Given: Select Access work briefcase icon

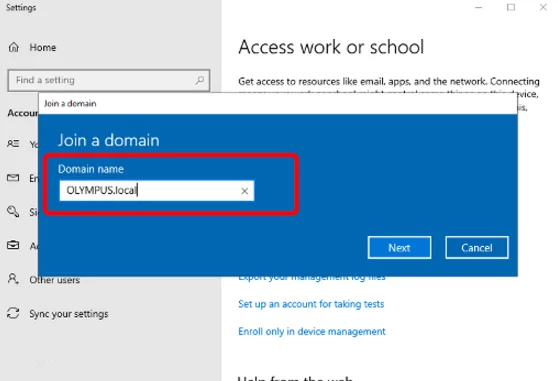Looking at the screenshot, I should tap(13, 245).
